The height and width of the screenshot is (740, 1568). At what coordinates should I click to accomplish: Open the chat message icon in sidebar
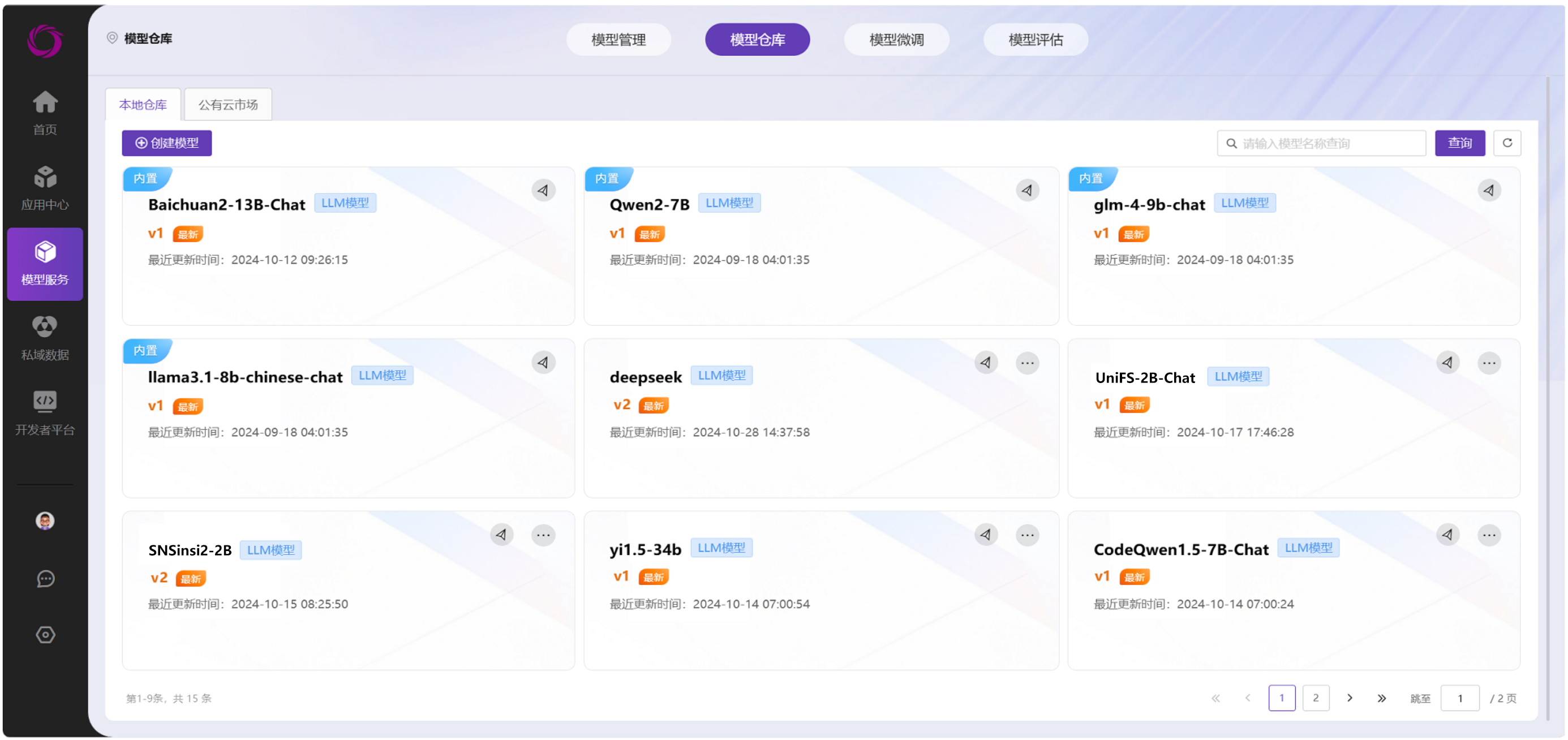click(x=45, y=579)
